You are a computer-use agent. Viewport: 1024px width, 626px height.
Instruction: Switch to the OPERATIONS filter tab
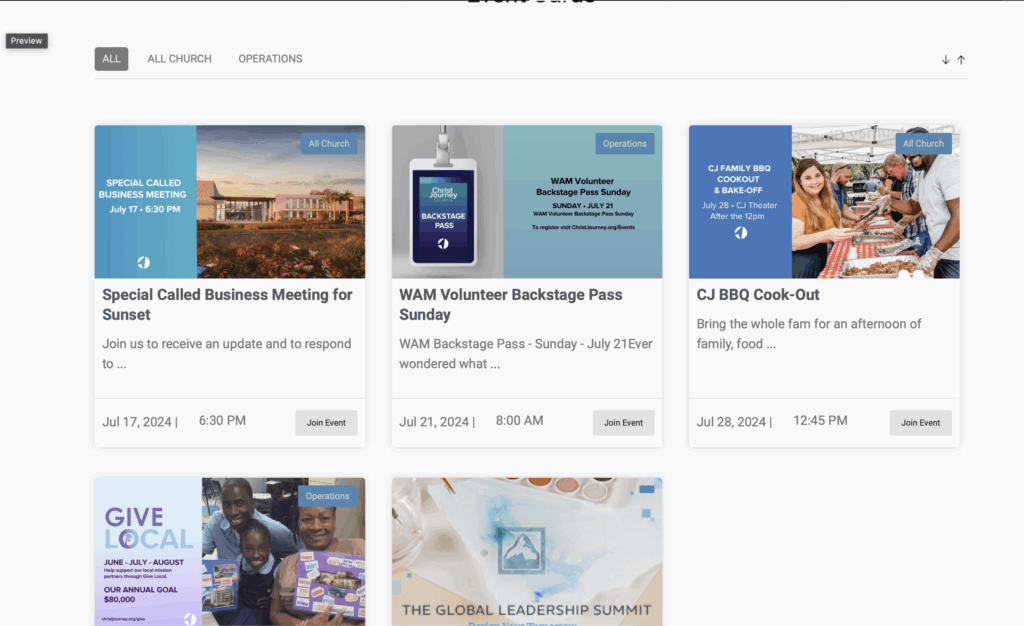(270, 59)
